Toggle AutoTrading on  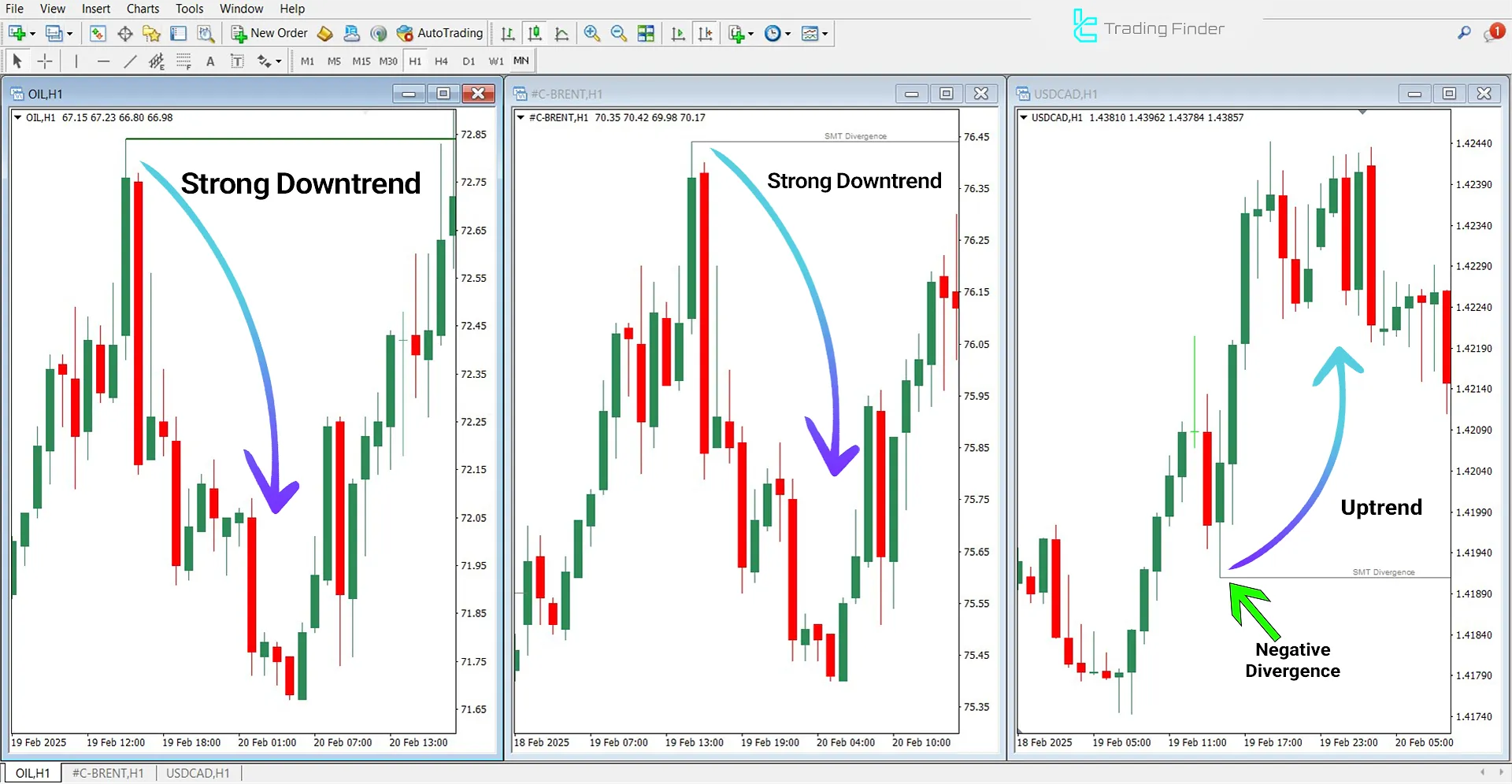tap(439, 33)
